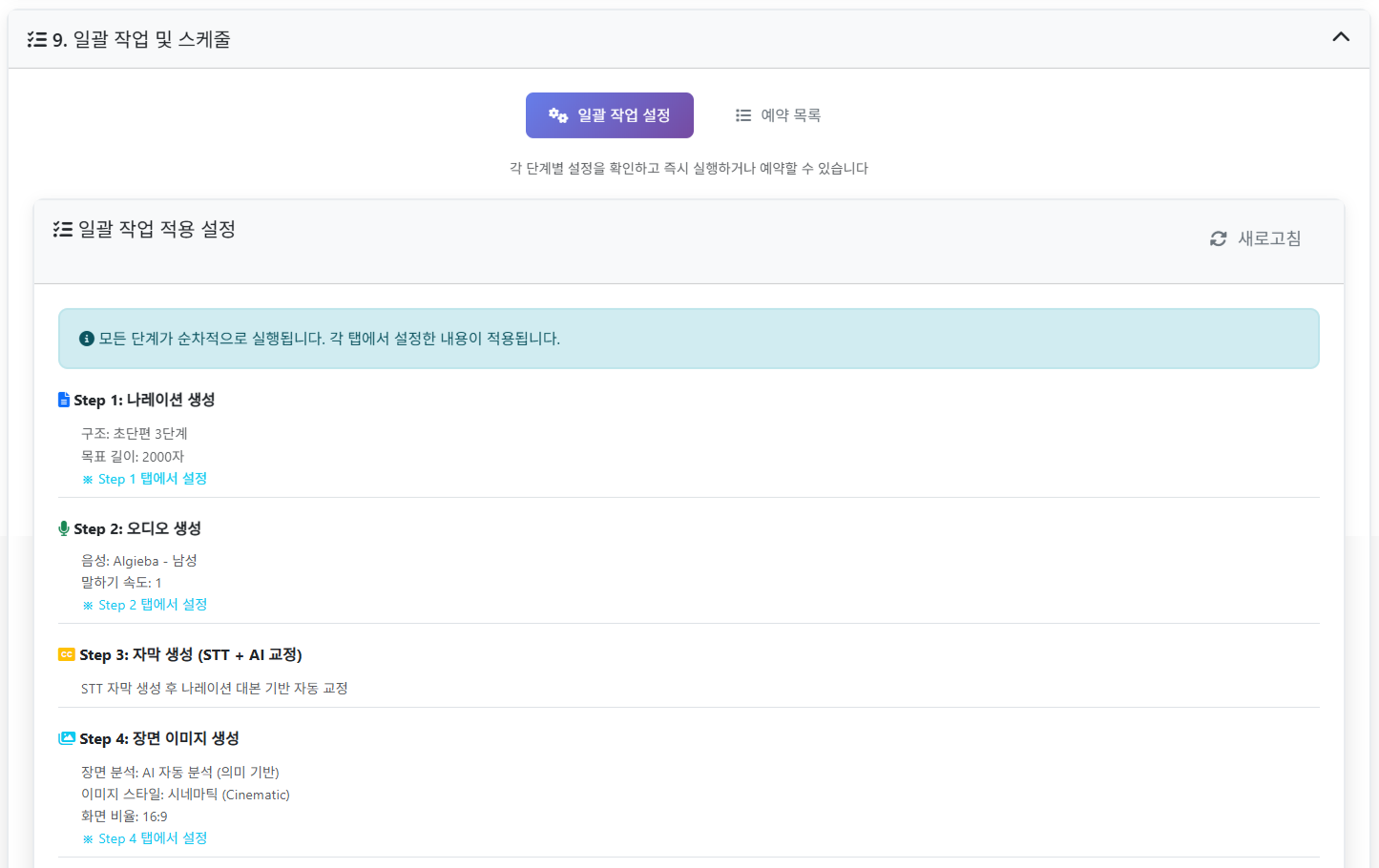Select the 'Step 2: 오디오 생성' heading
This screenshot has height=868, width=1379.
137,528
